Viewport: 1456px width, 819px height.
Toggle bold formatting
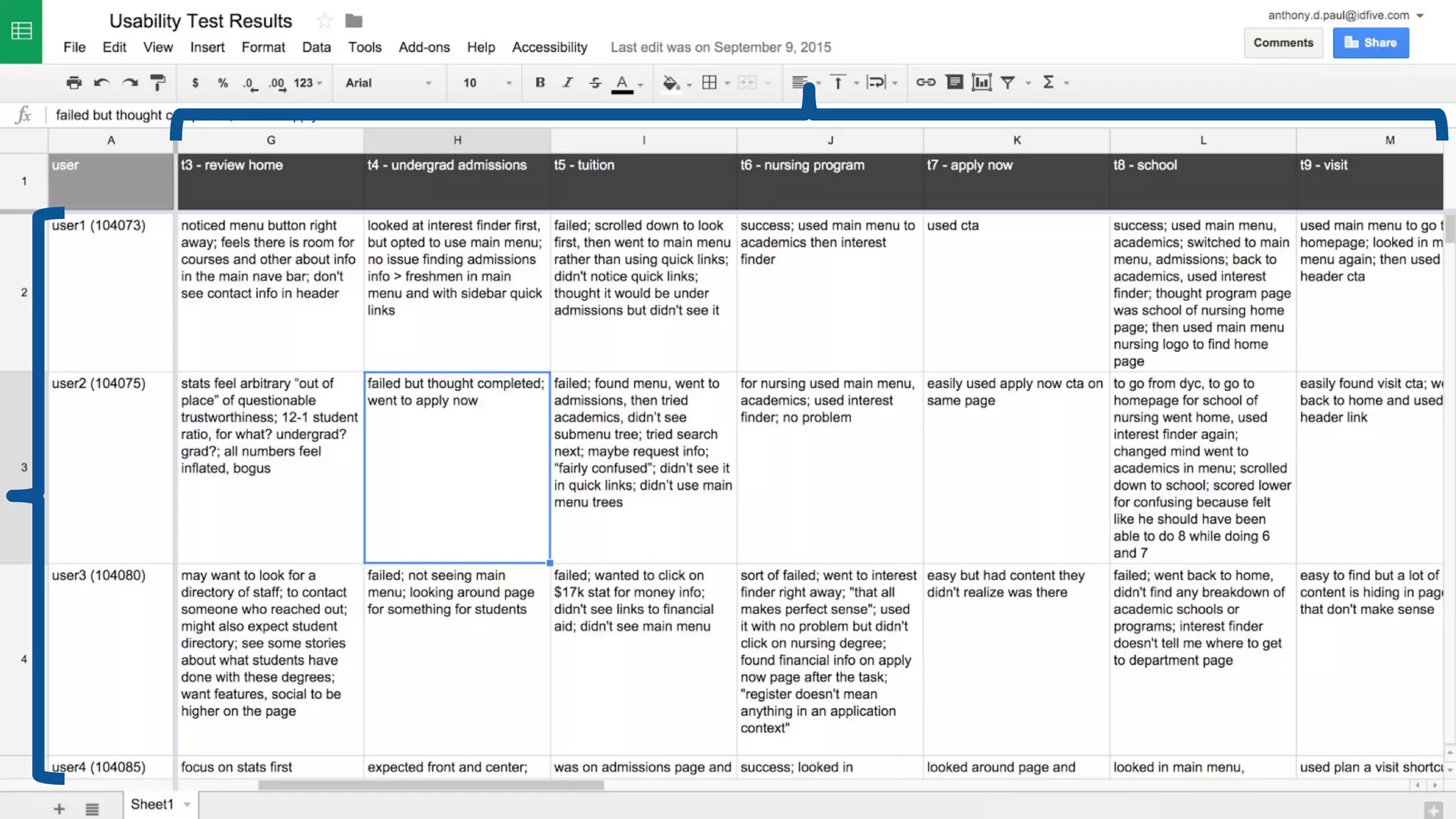tap(540, 82)
